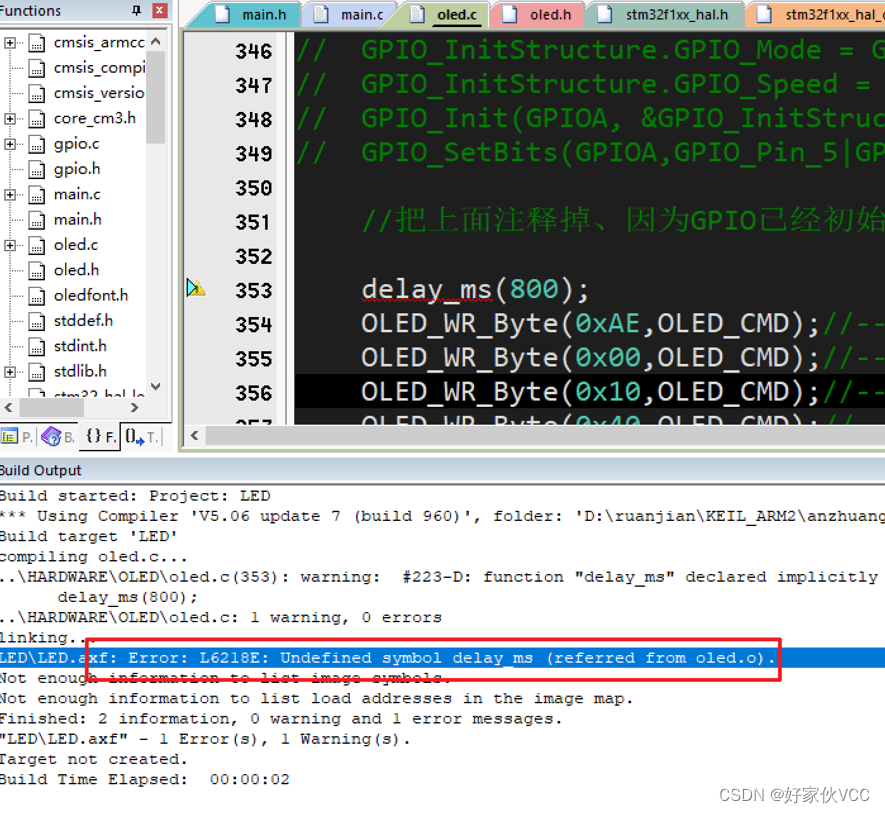The width and height of the screenshot is (885, 813).
Task: Select main.h in Functions tree
Action: [x=77, y=219]
